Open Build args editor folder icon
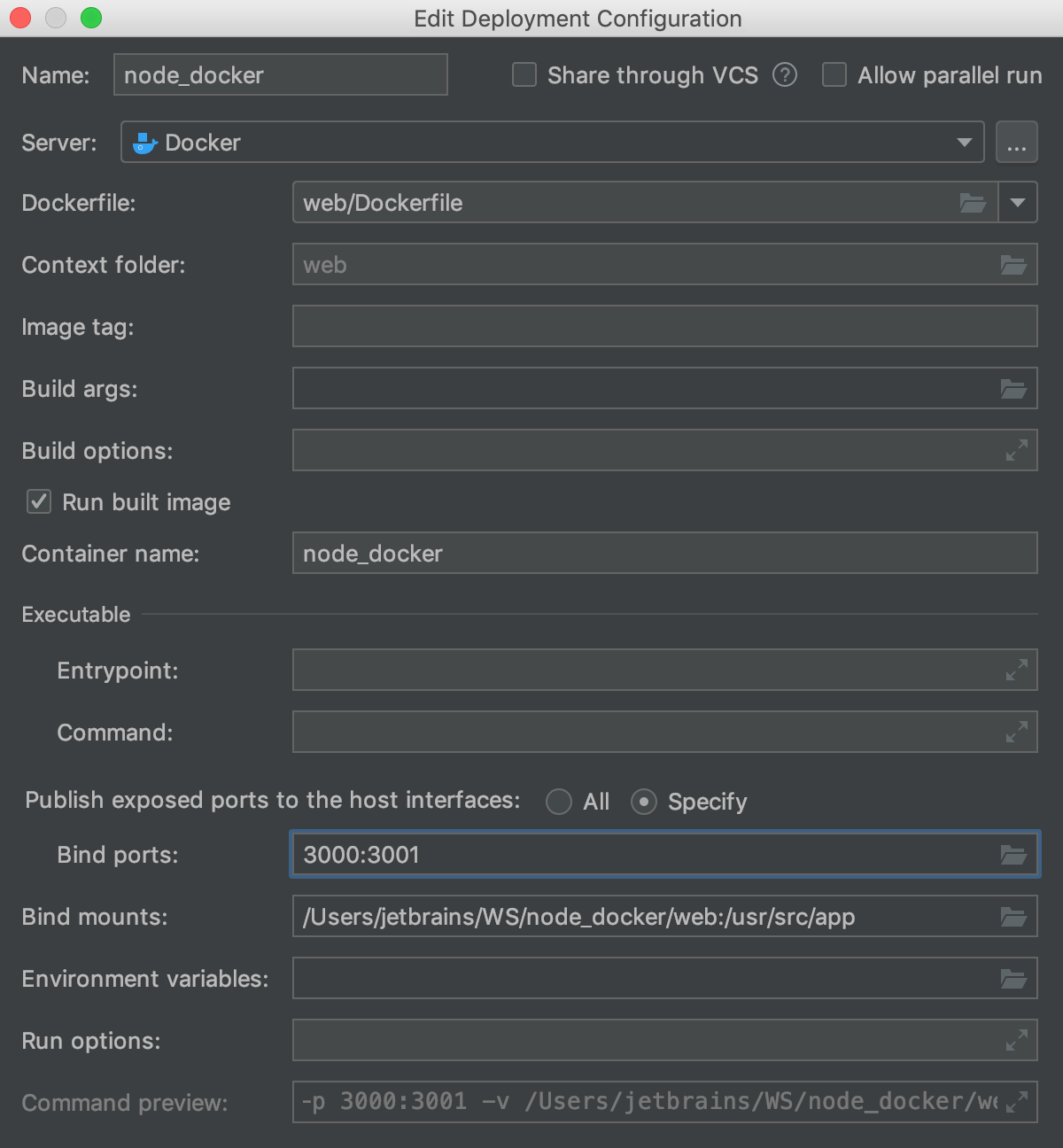The image size is (1063, 1148). coord(1013,389)
